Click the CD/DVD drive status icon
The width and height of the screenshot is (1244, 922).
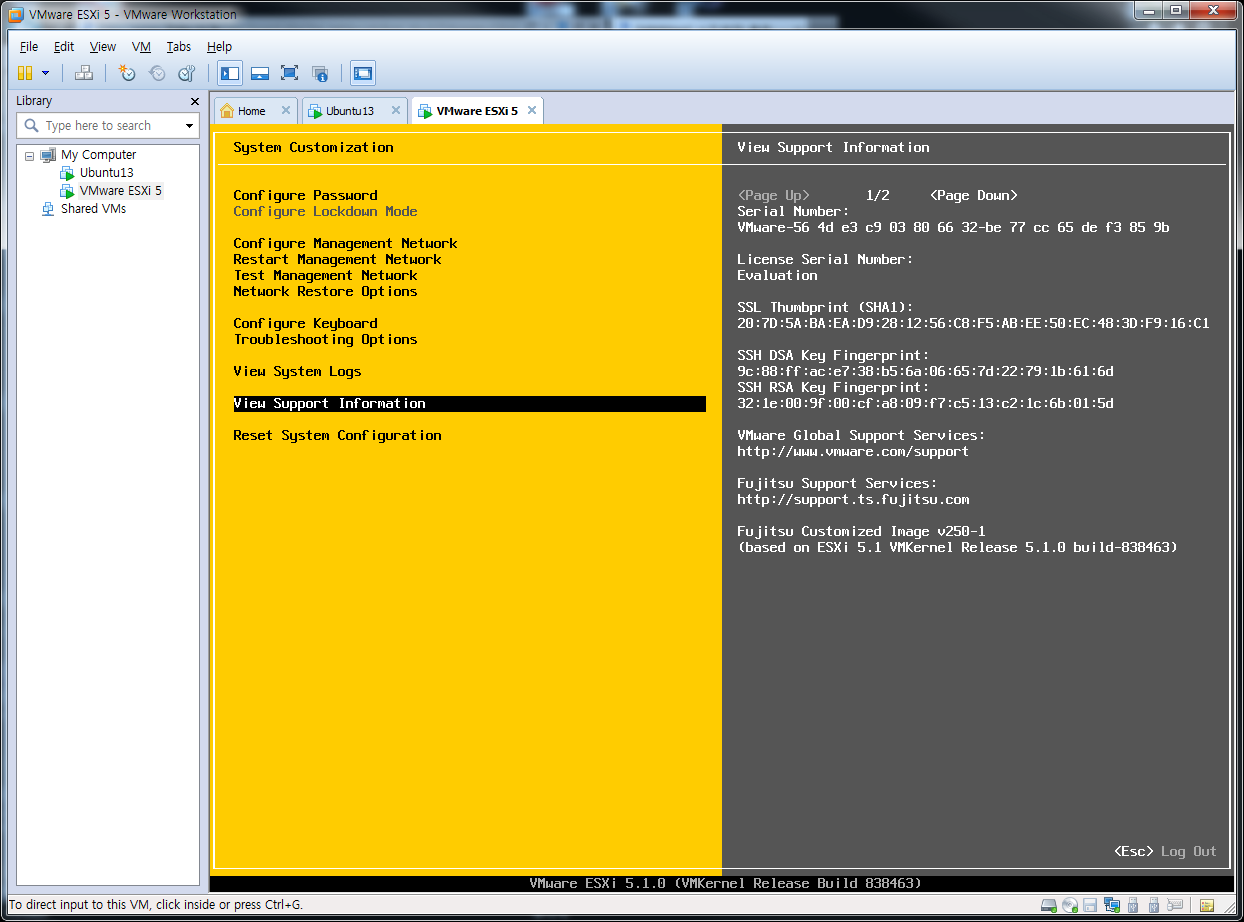[1070, 906]
